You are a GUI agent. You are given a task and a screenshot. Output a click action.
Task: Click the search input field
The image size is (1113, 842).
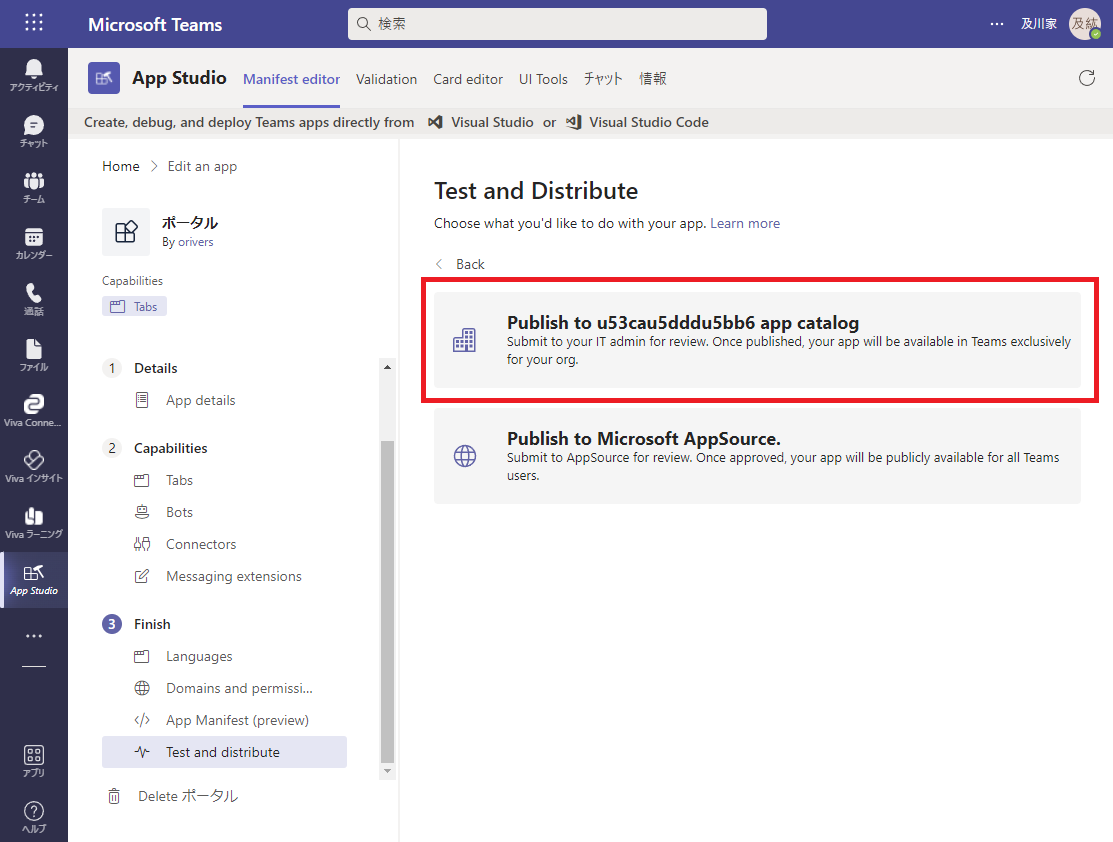click(557, 24)
